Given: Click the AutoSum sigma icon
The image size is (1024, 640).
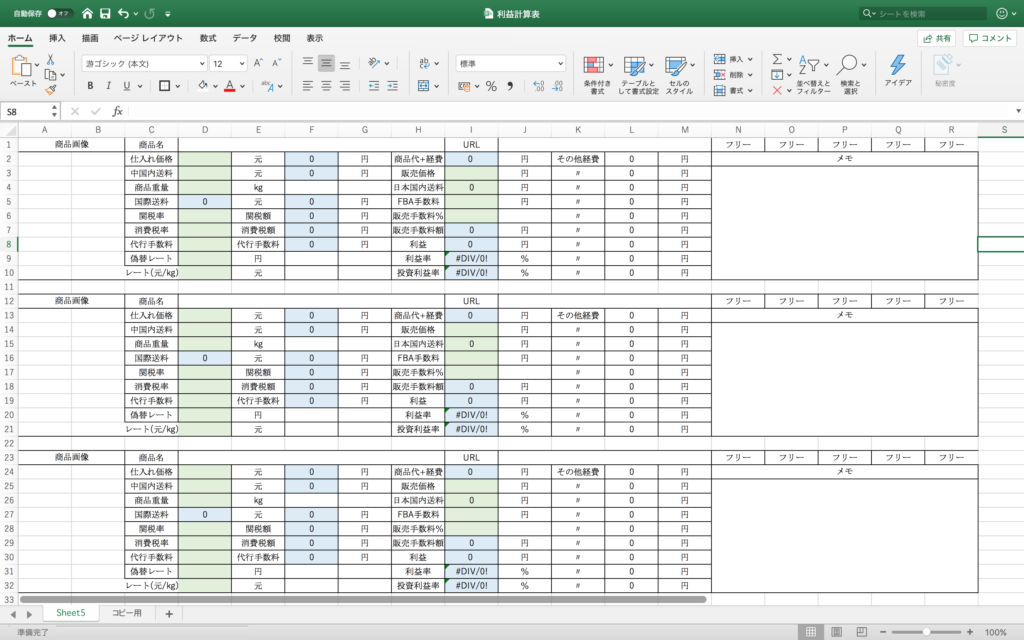Looking at the screenshot, I should click(x=776, y=60).
